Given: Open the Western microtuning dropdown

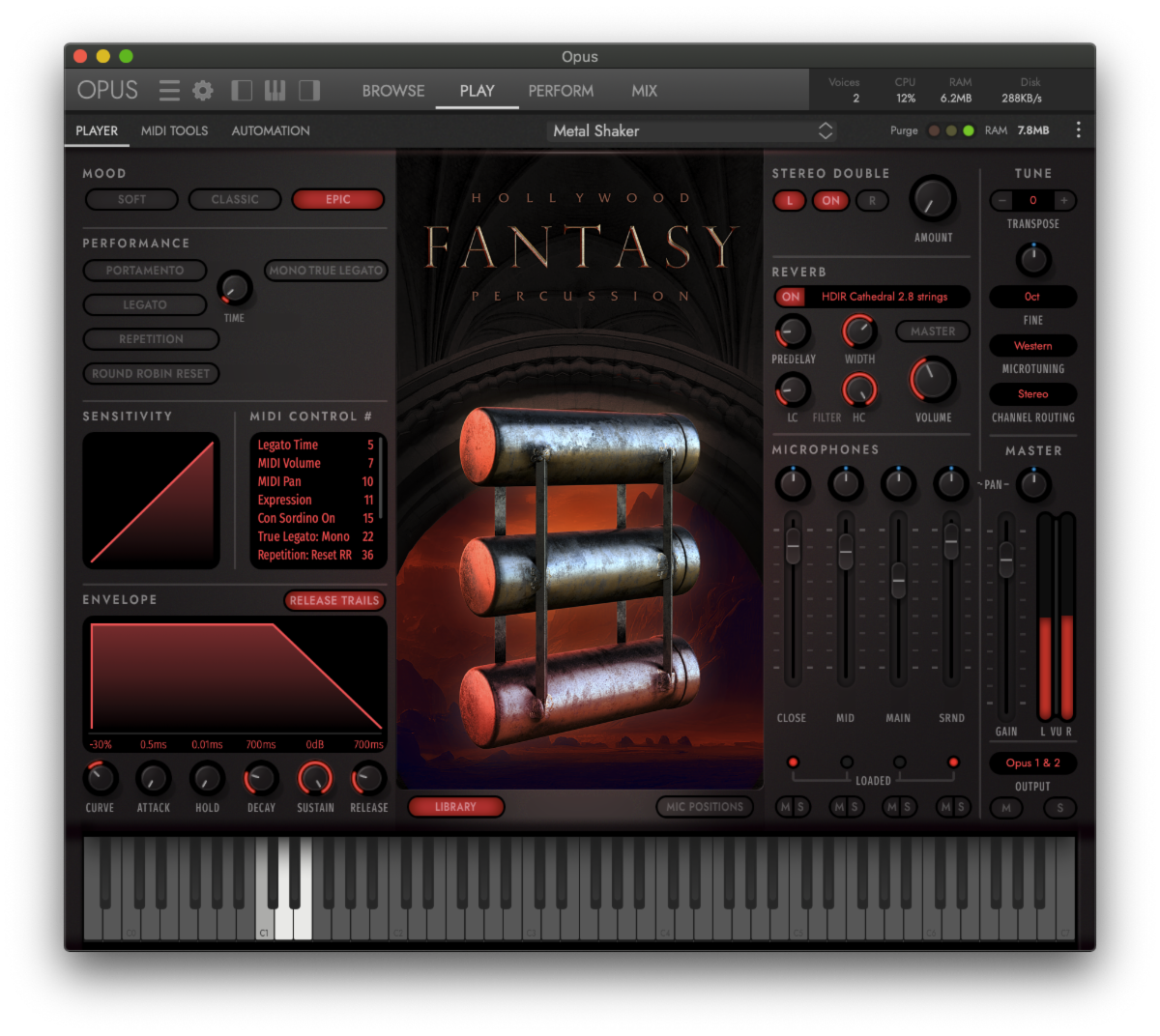Looking at the screenshot, I should 1032,346.
